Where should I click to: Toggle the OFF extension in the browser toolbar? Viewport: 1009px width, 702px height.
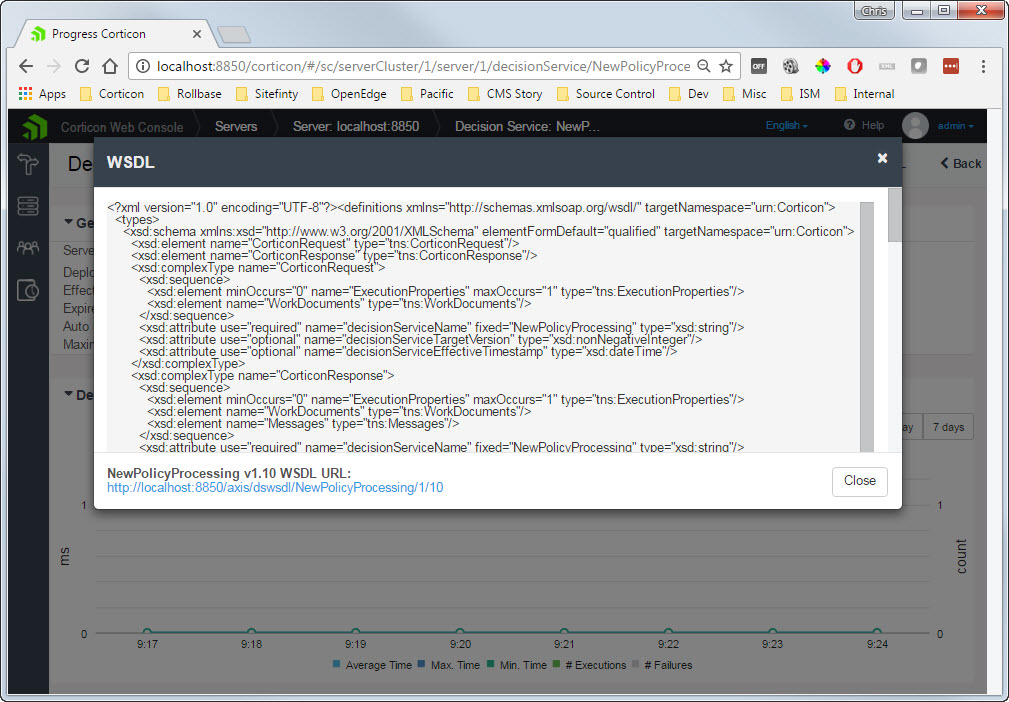(x=759, y=65)
